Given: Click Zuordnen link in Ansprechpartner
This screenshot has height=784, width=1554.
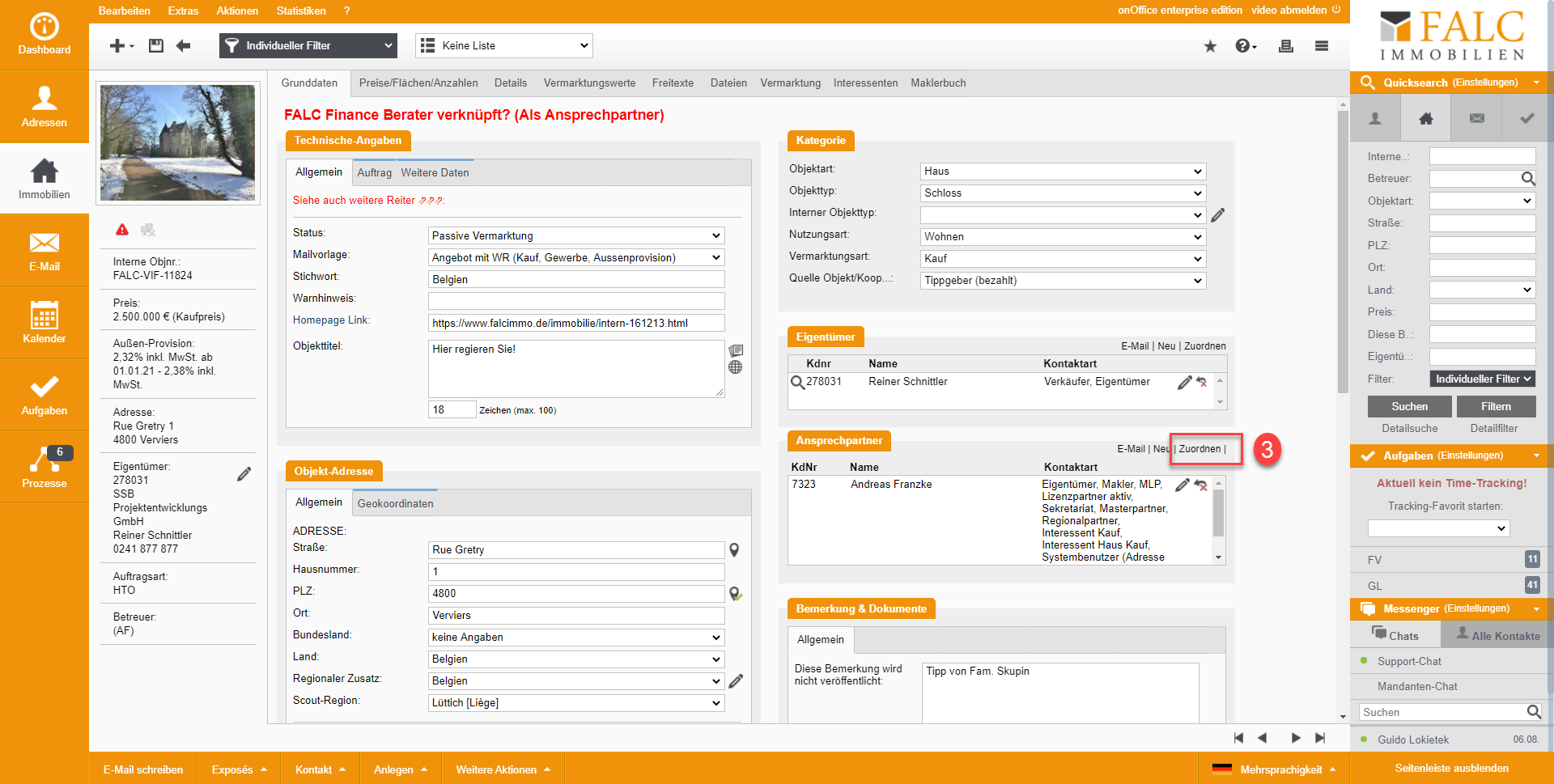Looking at the screenshot, I should coord(1199,449).
